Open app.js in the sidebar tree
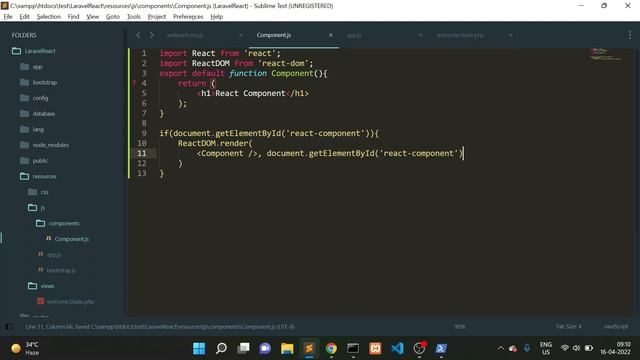The width and height of the screenshot is (640, 360). (49, 255)
